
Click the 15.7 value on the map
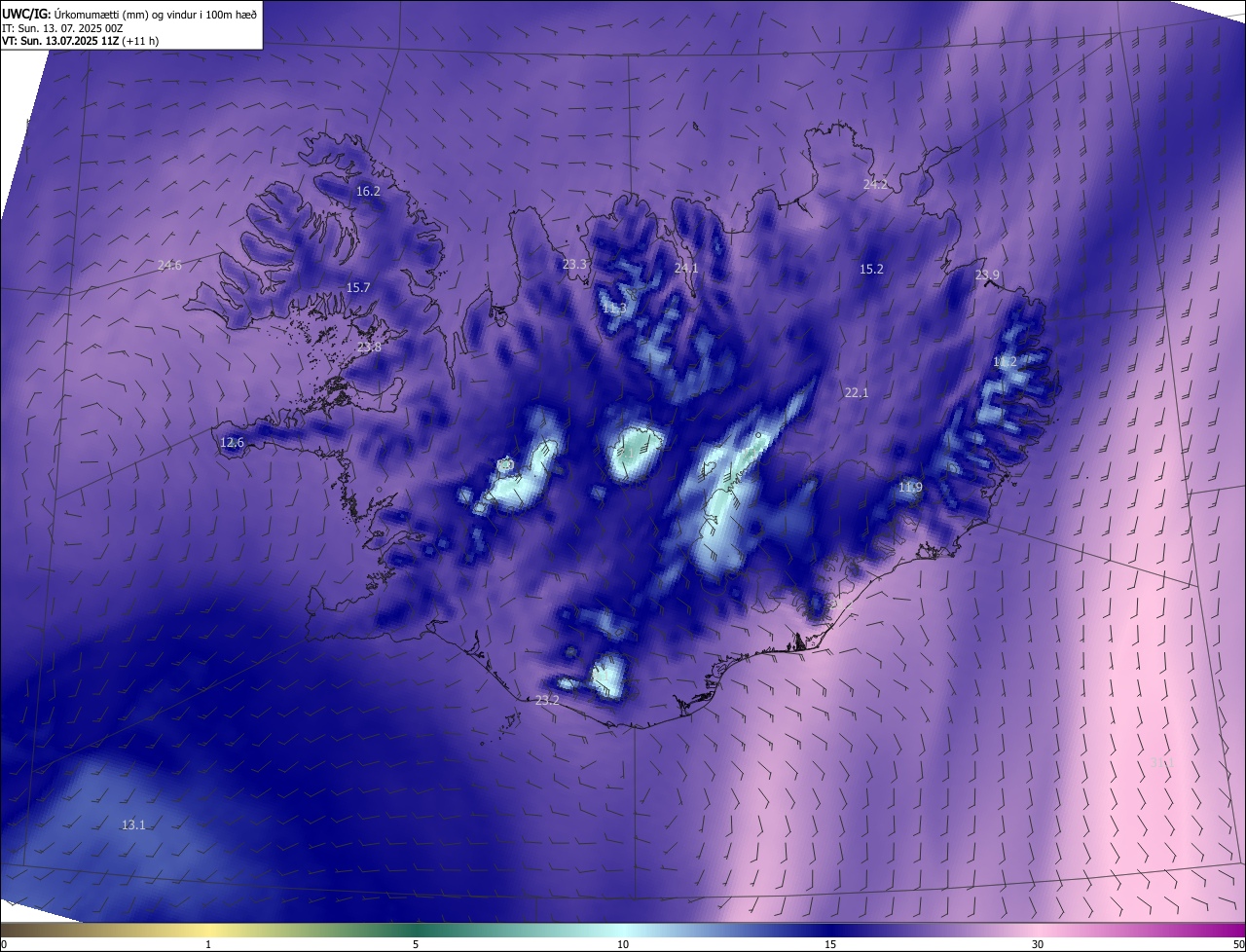pos(358,288)
